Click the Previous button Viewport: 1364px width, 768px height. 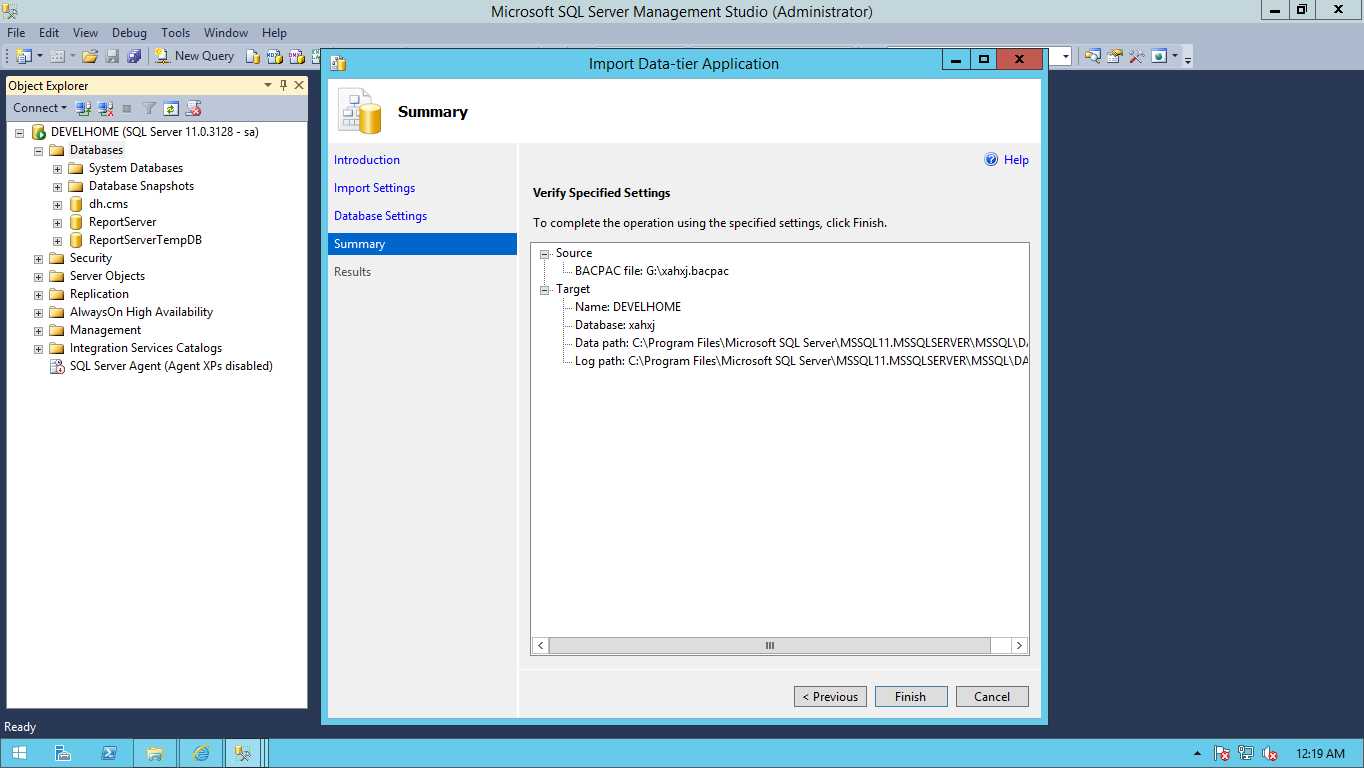[x=830, y=697]
